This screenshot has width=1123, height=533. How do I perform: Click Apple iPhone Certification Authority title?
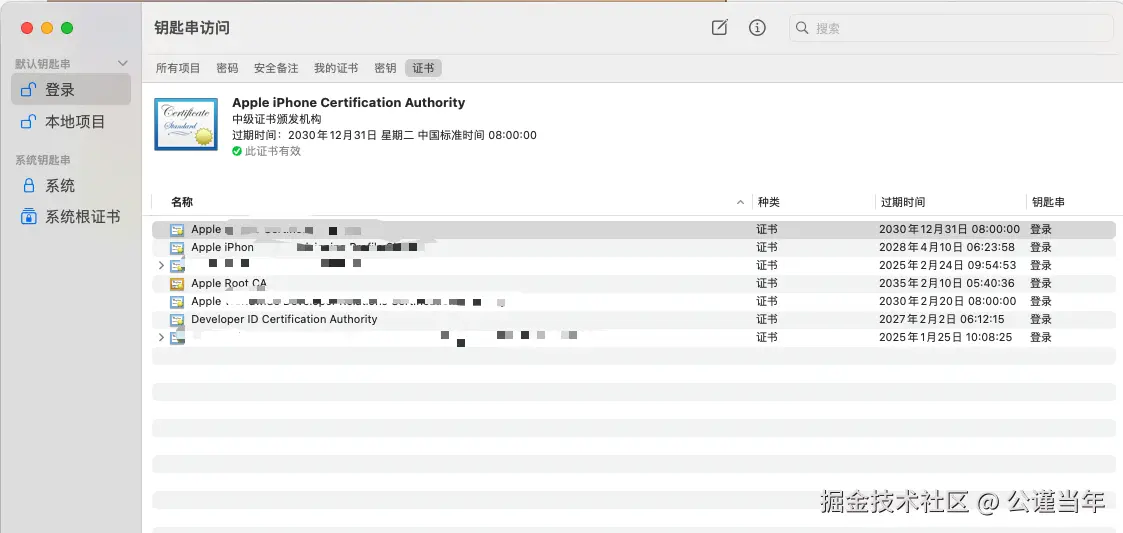point(349,102)
